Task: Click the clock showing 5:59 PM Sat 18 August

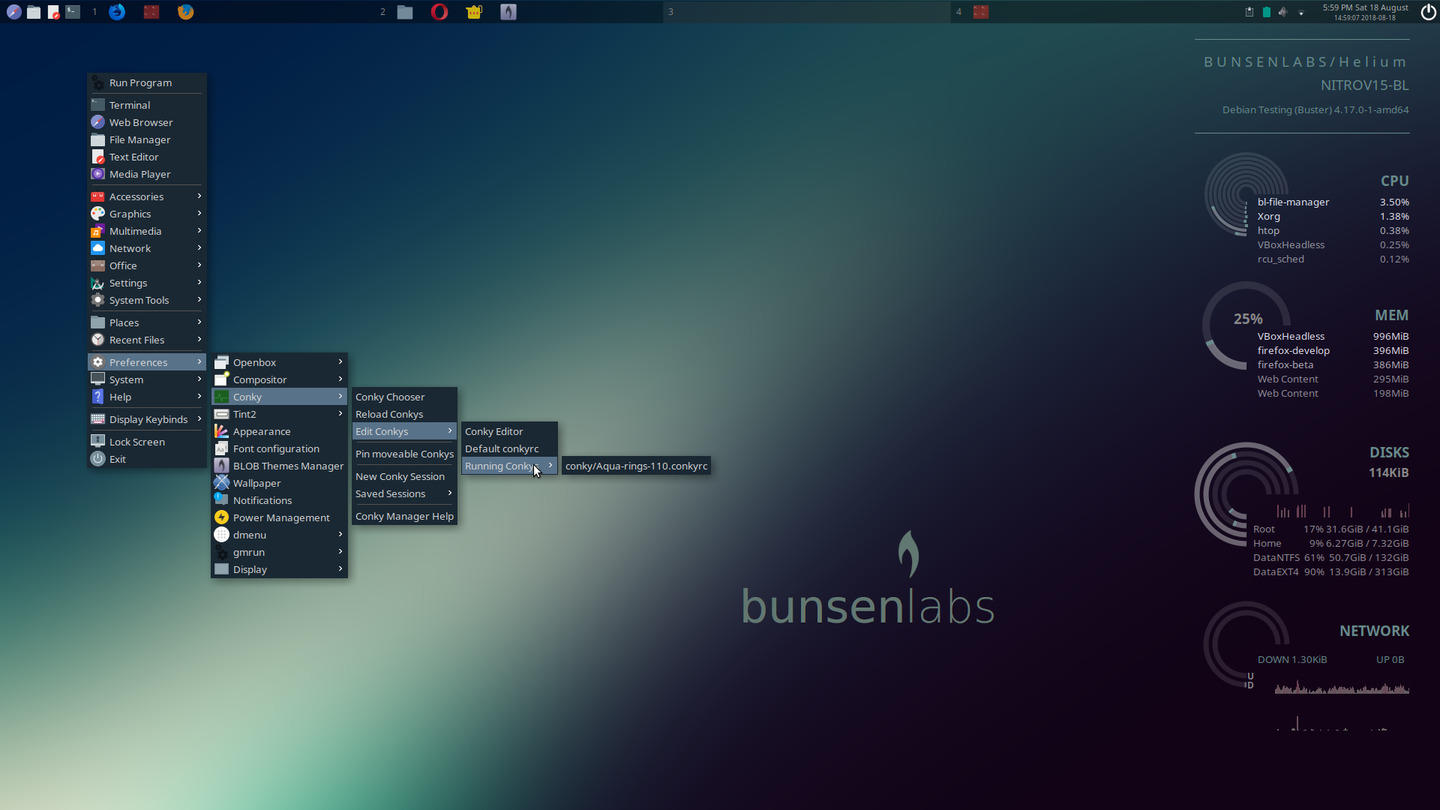Action: click(1365, 8)
